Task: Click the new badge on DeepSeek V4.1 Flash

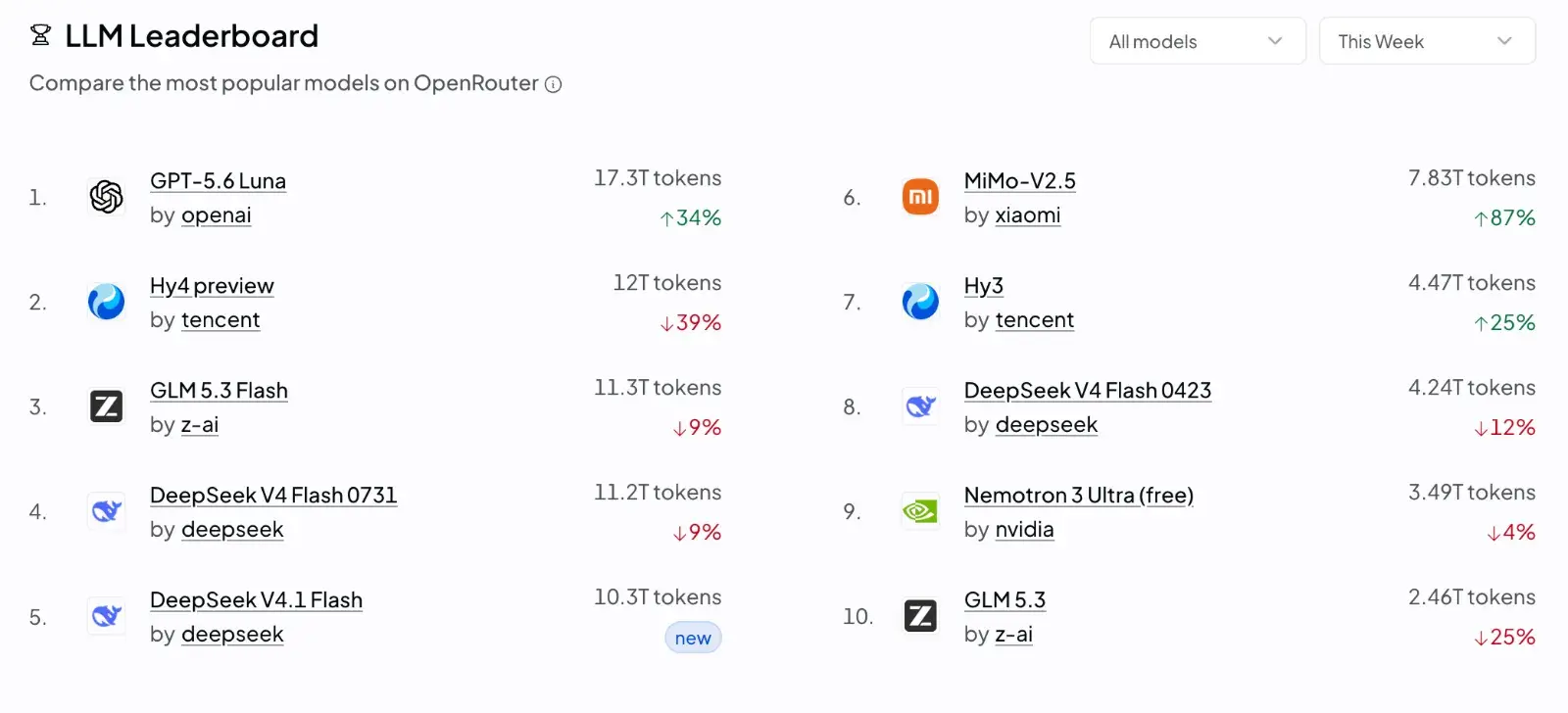Action: pos(693,638)
